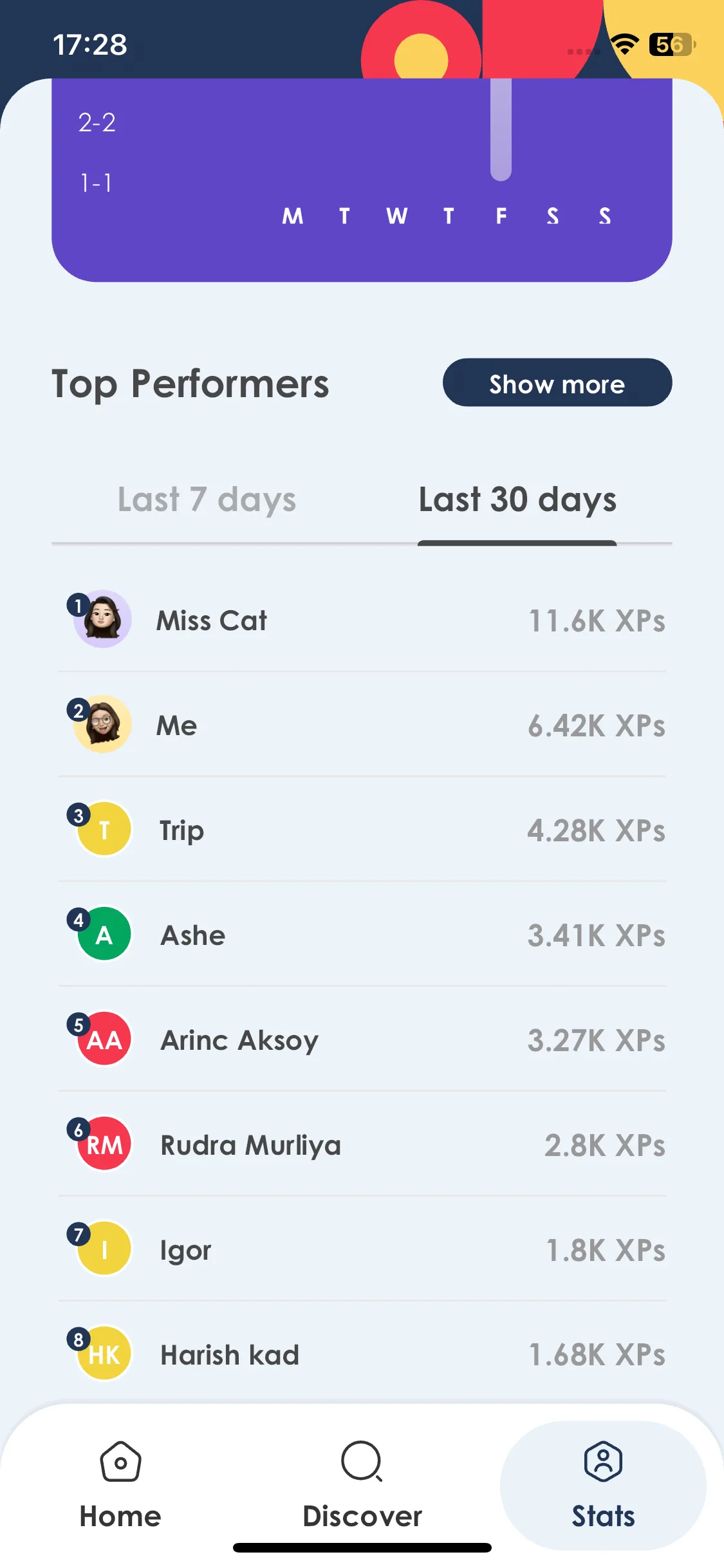The image size is (724, 1568).
Task: Tap the battery indicator showing 56
Action: [672, 44]
